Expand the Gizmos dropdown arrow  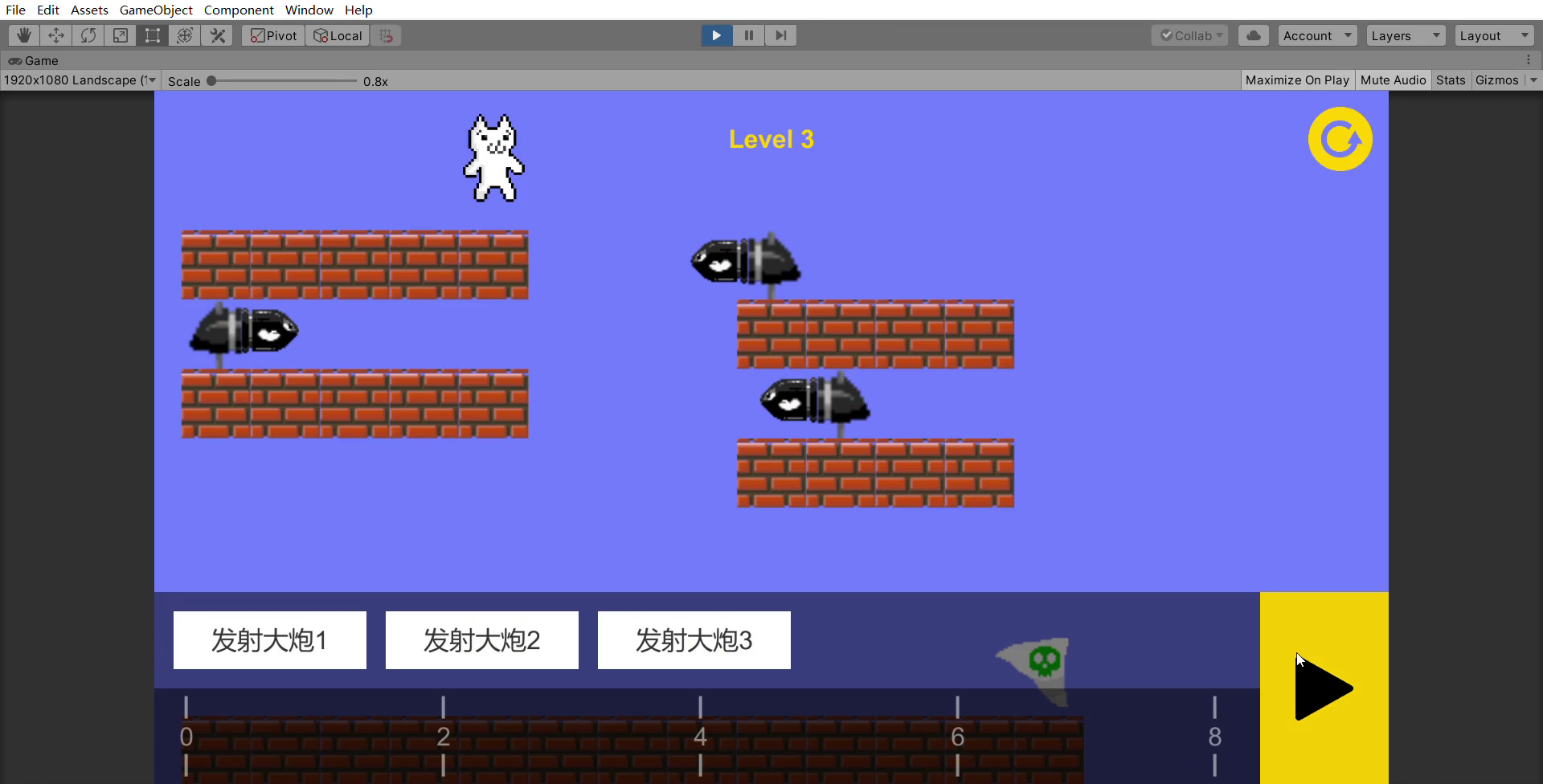click(x=1533, y=80)
